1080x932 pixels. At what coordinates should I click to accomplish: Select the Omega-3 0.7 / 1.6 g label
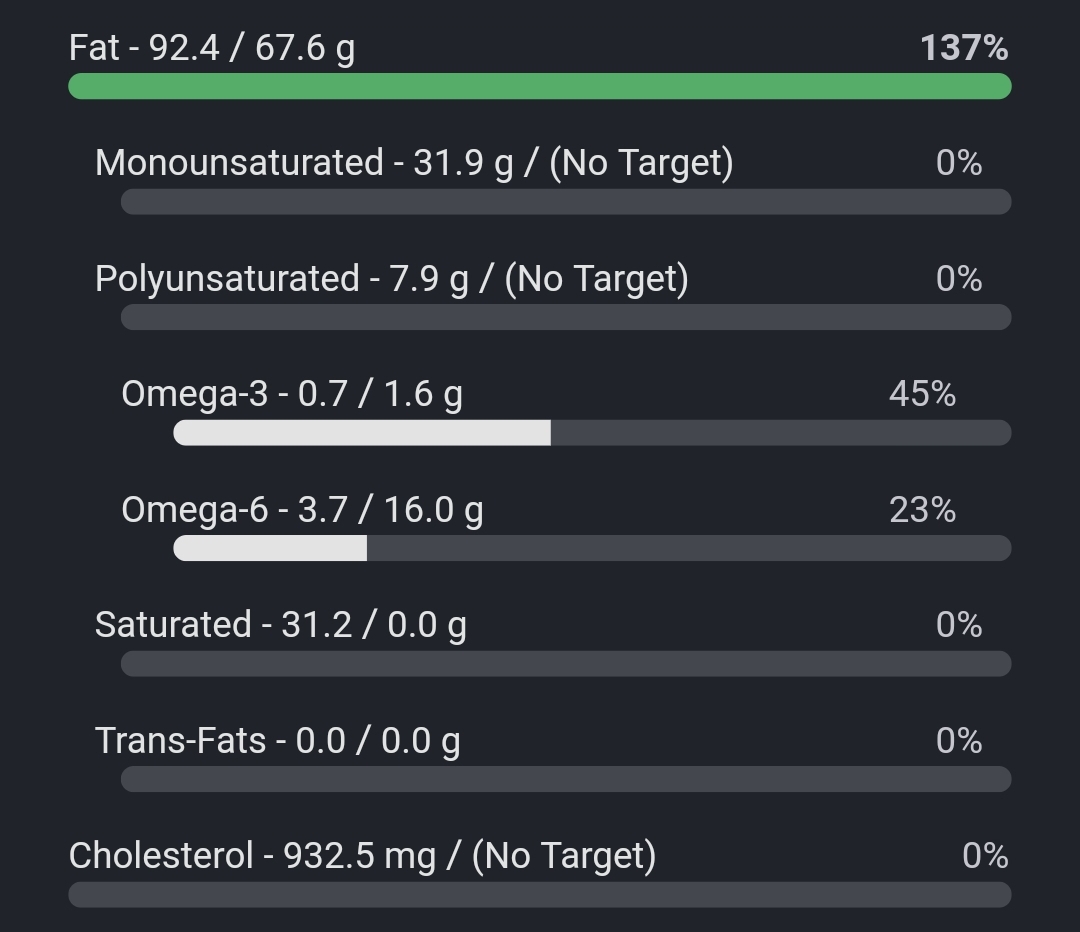(292, 394)
